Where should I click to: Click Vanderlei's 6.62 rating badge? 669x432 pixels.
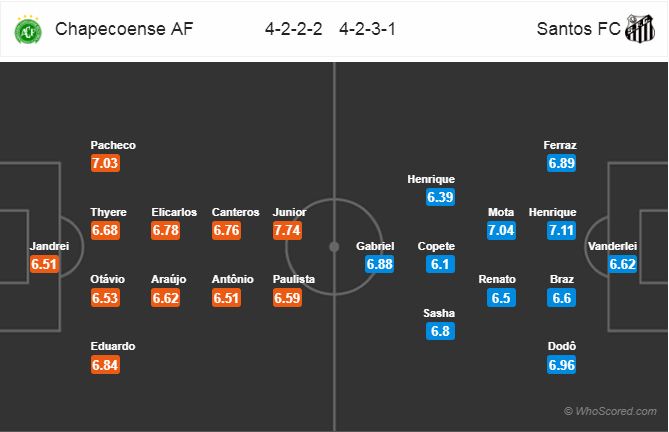coord(622,264)
